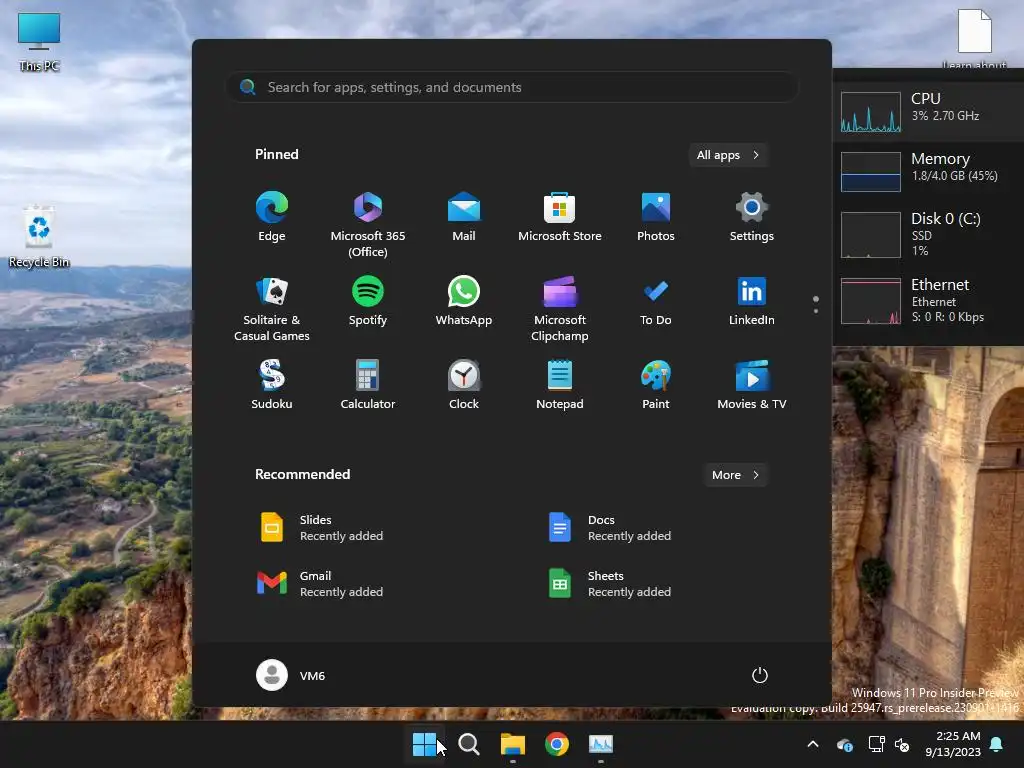Launch the To Do app
Screen dimensions: 1024x768
point(656,302)
